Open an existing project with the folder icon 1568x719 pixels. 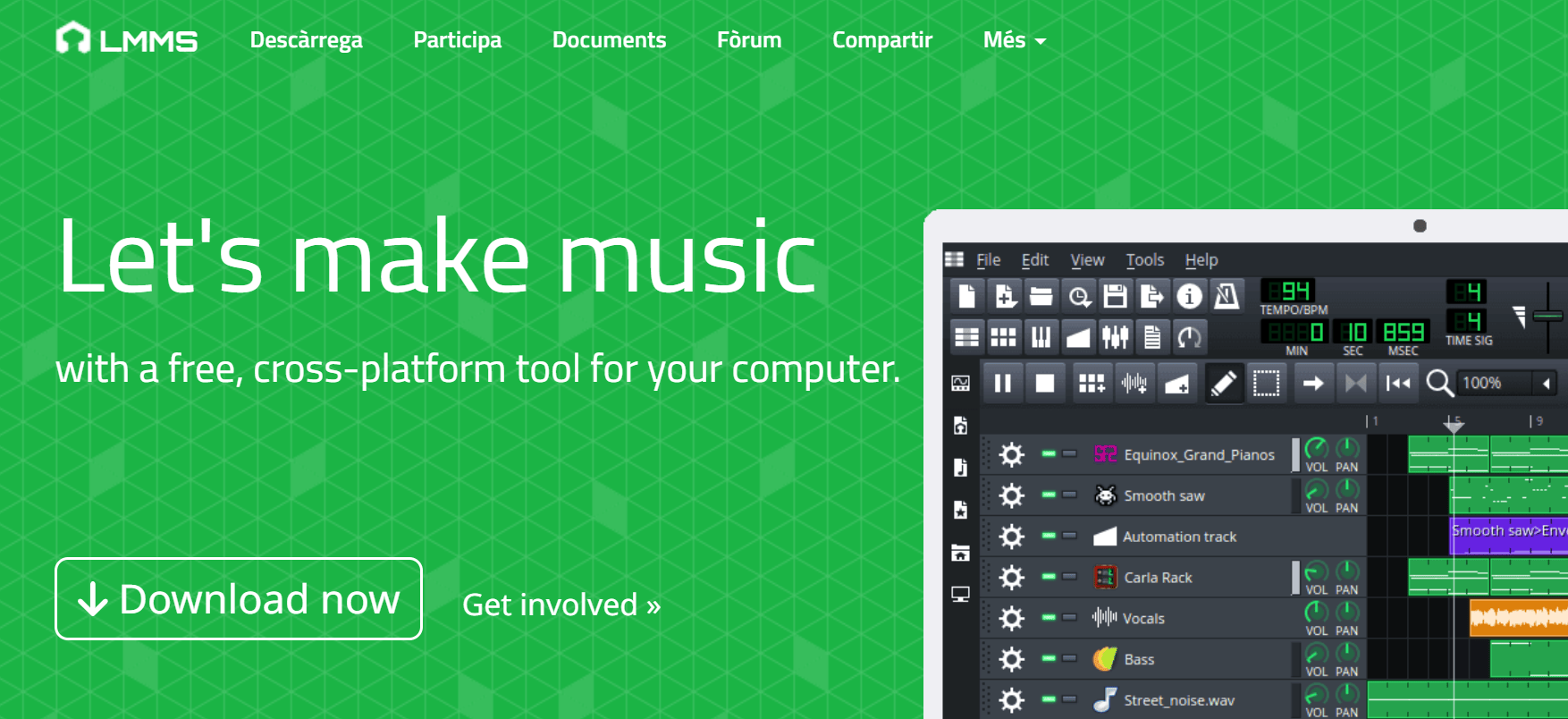click(1041, 296)
